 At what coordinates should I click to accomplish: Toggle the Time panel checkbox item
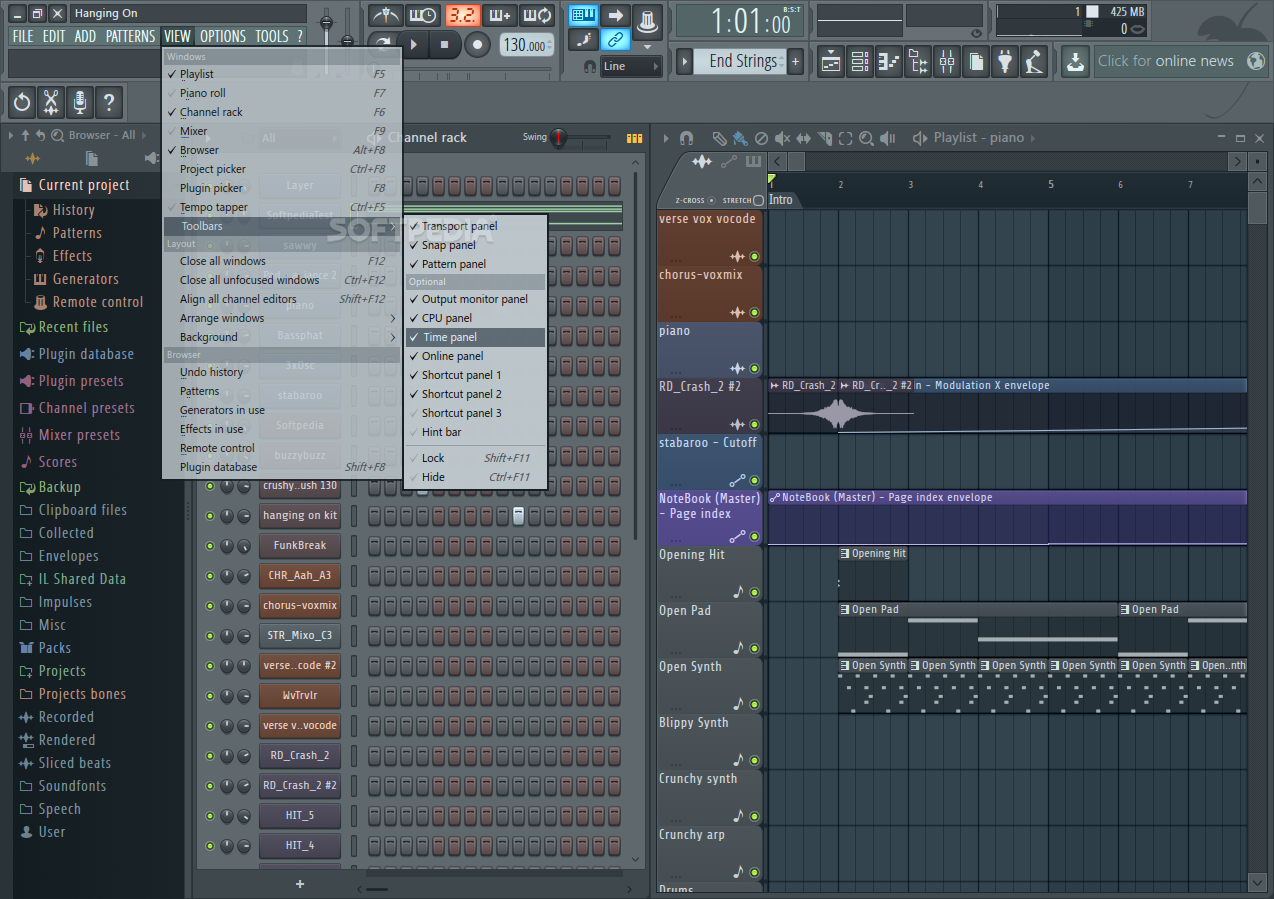477,338
